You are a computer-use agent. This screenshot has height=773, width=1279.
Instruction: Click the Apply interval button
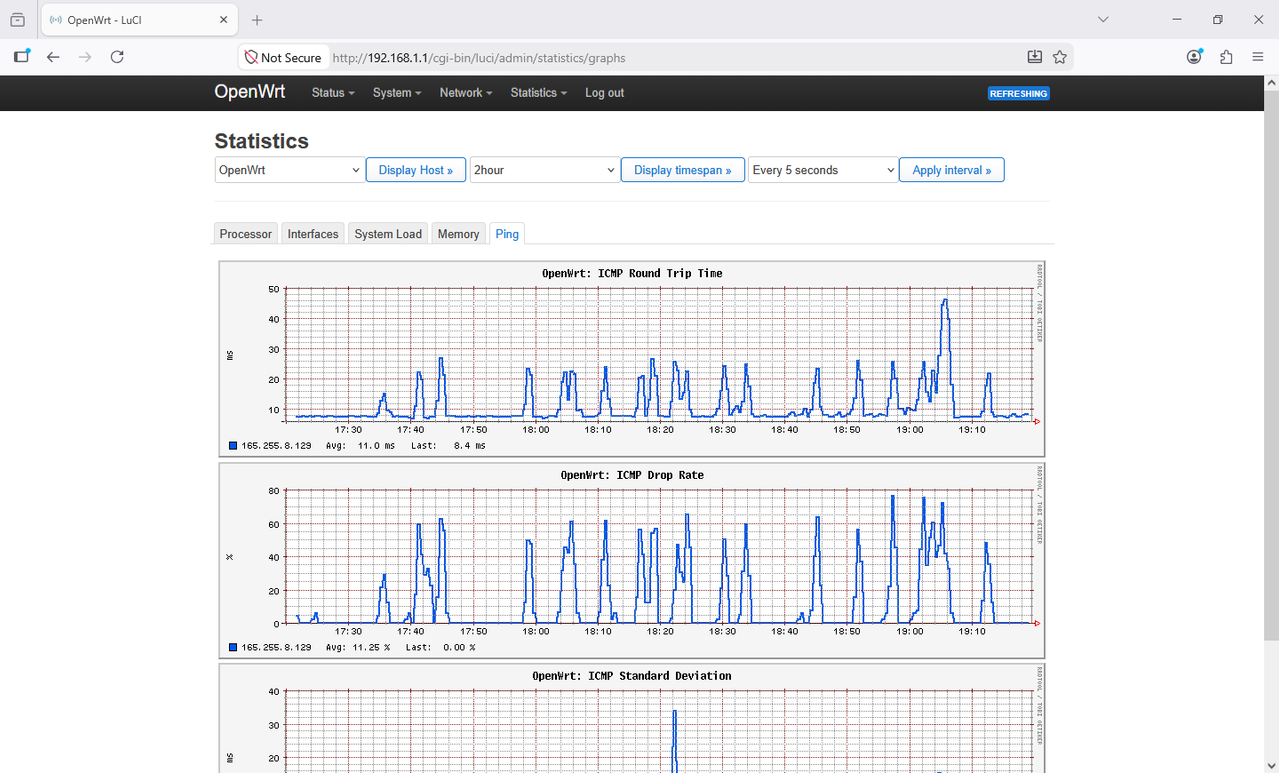pos(952,170)
